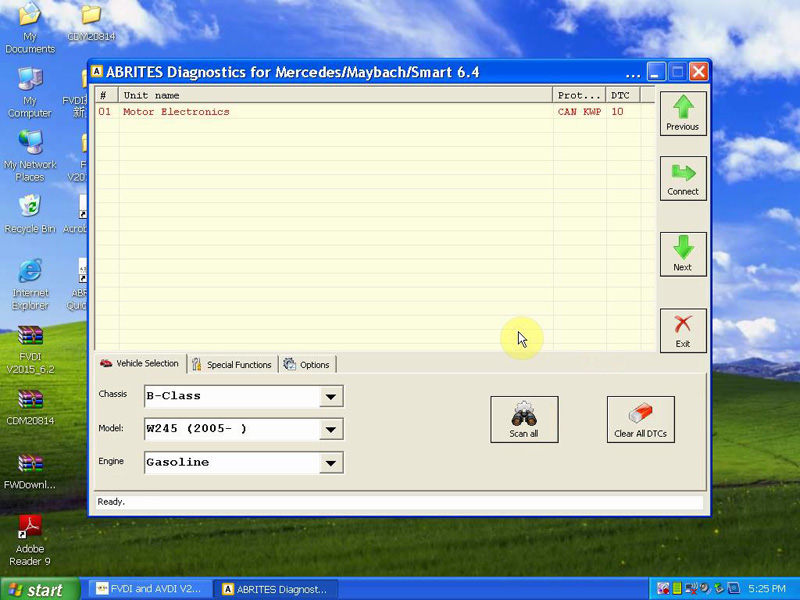Screen dimensions: 800x600
Task: Select Motor Electronics unit row
Action: (x=176, y=112)
